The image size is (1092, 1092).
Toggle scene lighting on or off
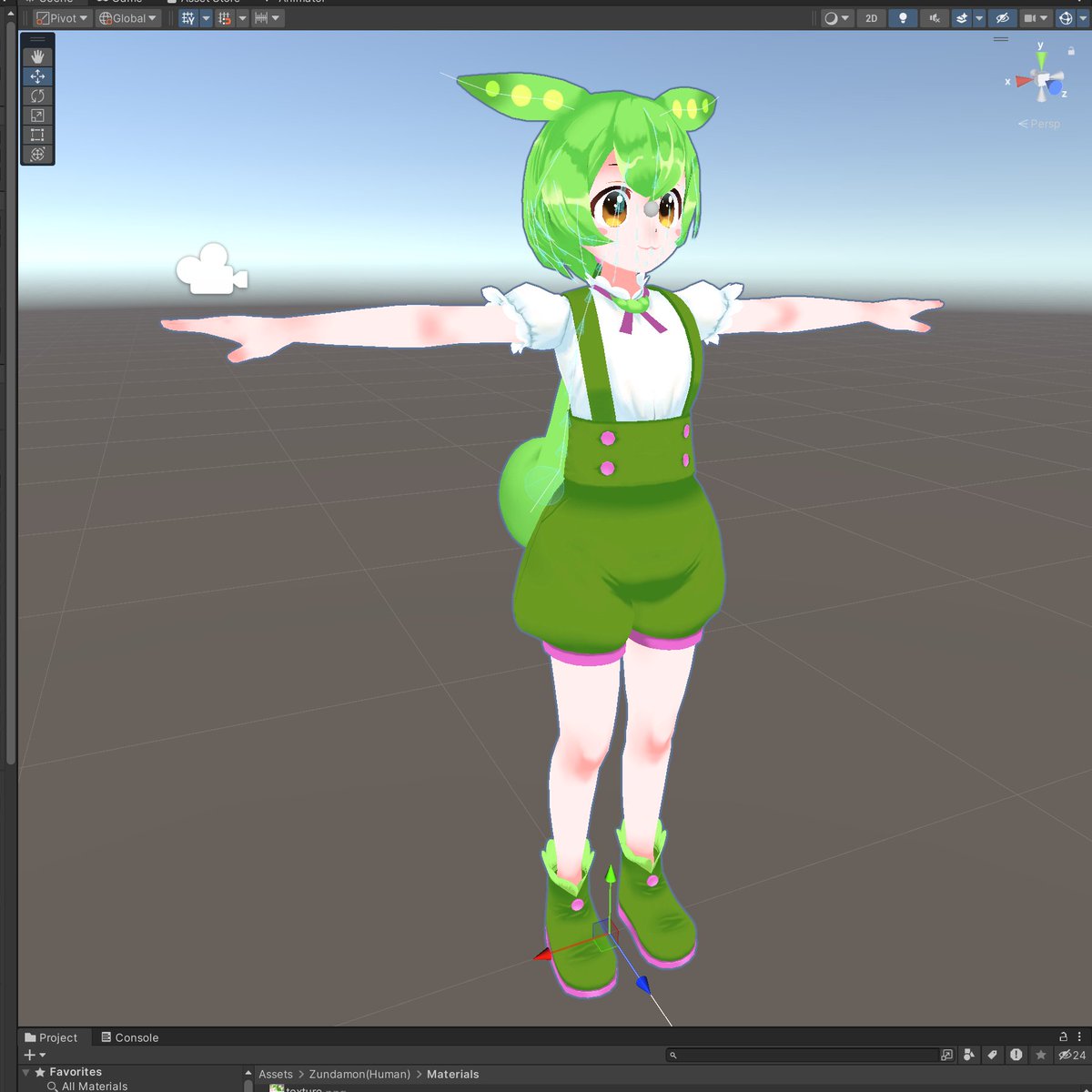click(903, 18)
